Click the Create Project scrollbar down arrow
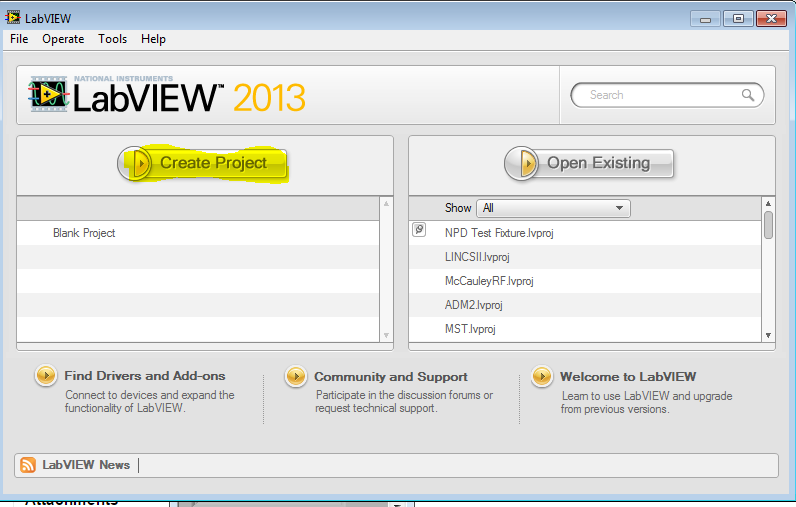The width and height of the screenshot is (796, 507). pyautogui.click(x=386, y=335)
